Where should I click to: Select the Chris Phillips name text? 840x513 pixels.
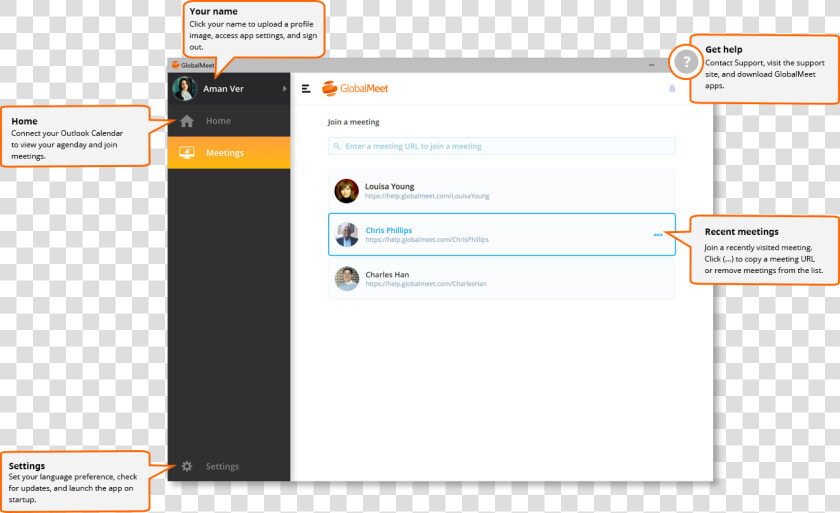(389, 230)
